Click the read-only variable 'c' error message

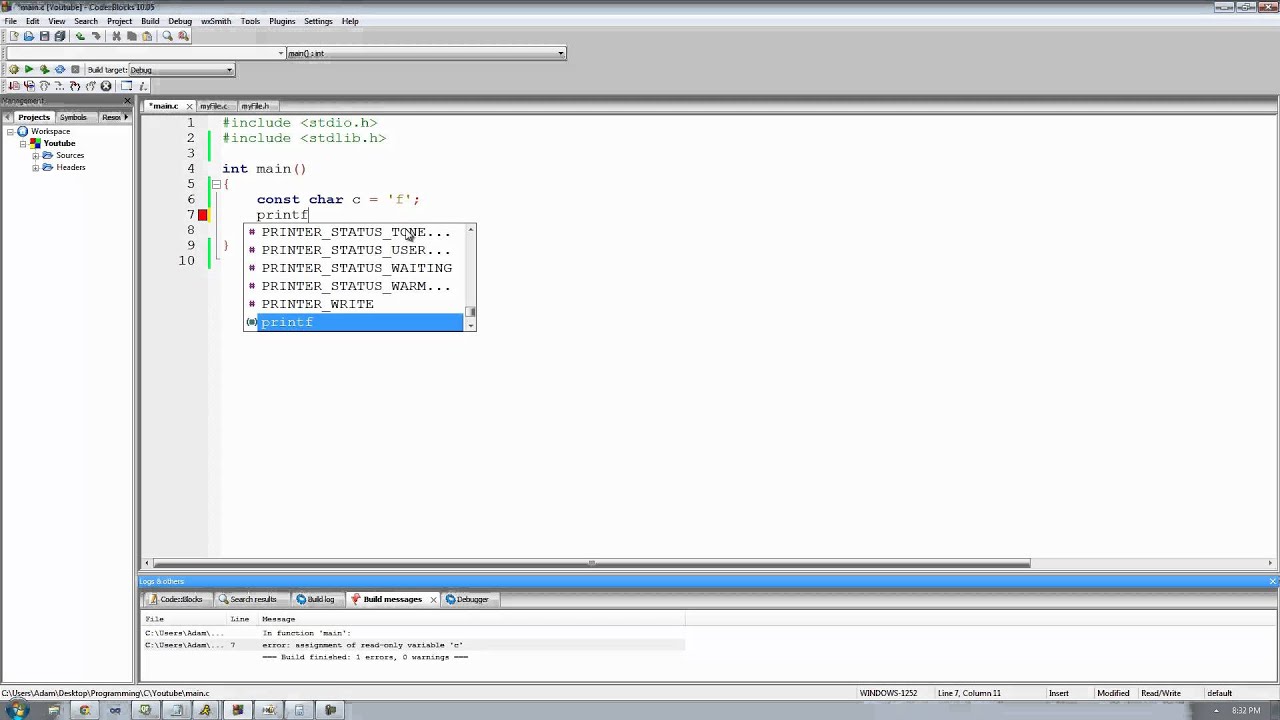point(362,645)
